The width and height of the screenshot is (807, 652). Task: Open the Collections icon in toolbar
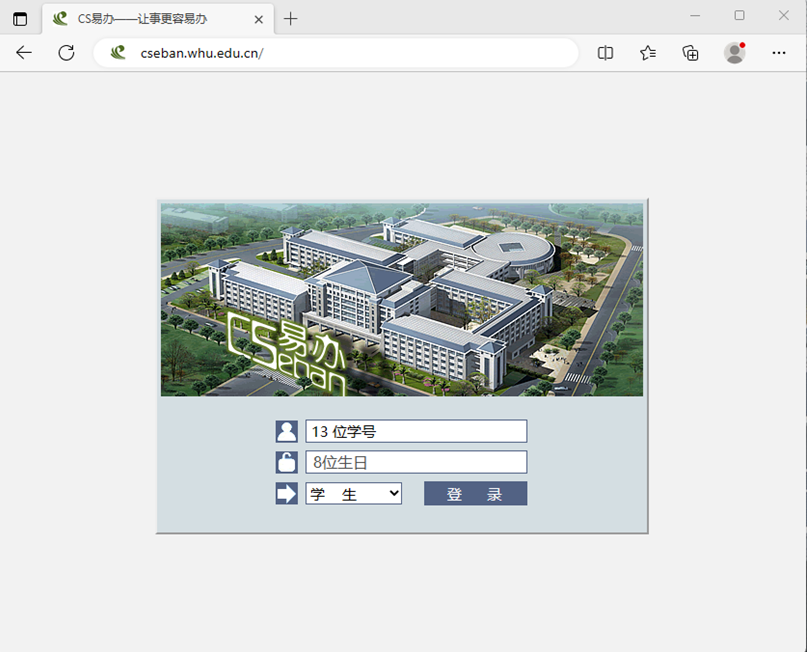pyautogui.click(x=691, y=53)
